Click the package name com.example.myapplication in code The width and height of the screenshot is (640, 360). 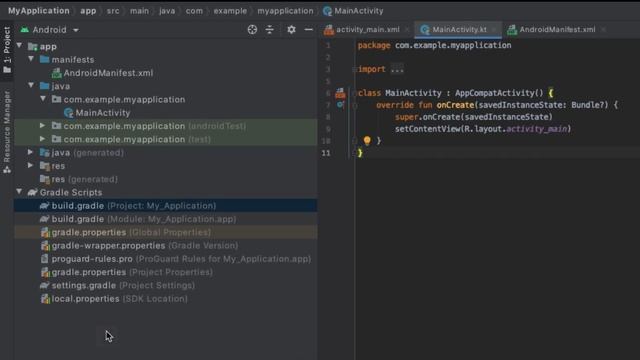(453, 45)
